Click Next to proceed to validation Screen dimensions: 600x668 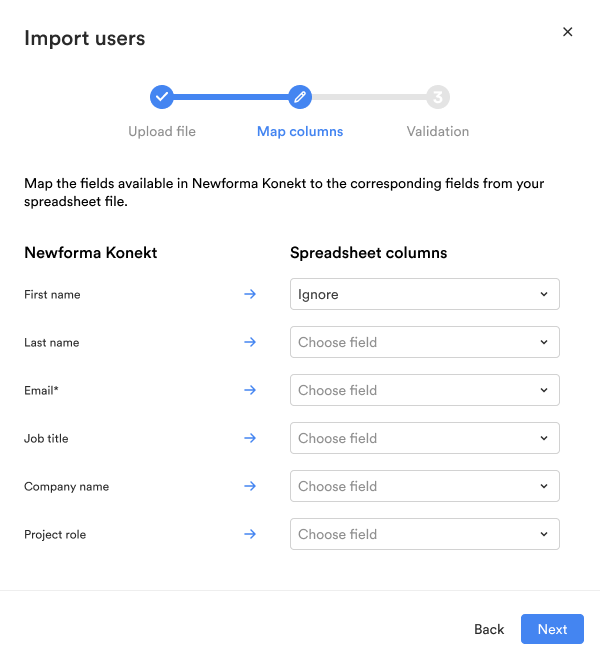pyautogui.click(x=552, y=629)
